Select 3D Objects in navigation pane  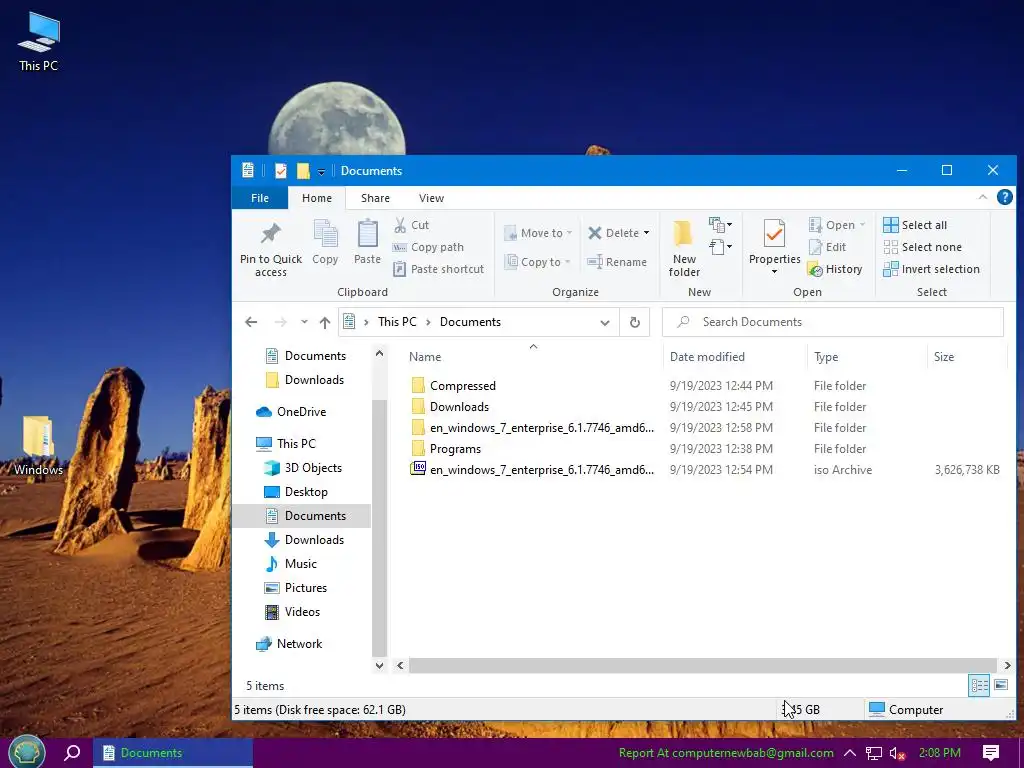tap(303, 468)
